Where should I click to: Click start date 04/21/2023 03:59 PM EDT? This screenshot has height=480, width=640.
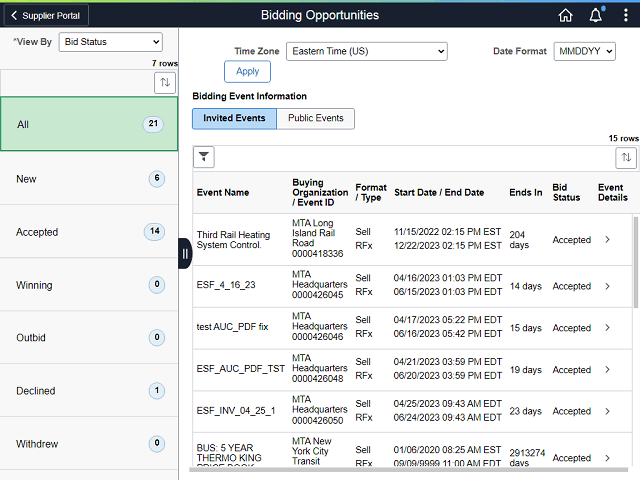coord(447,362)
